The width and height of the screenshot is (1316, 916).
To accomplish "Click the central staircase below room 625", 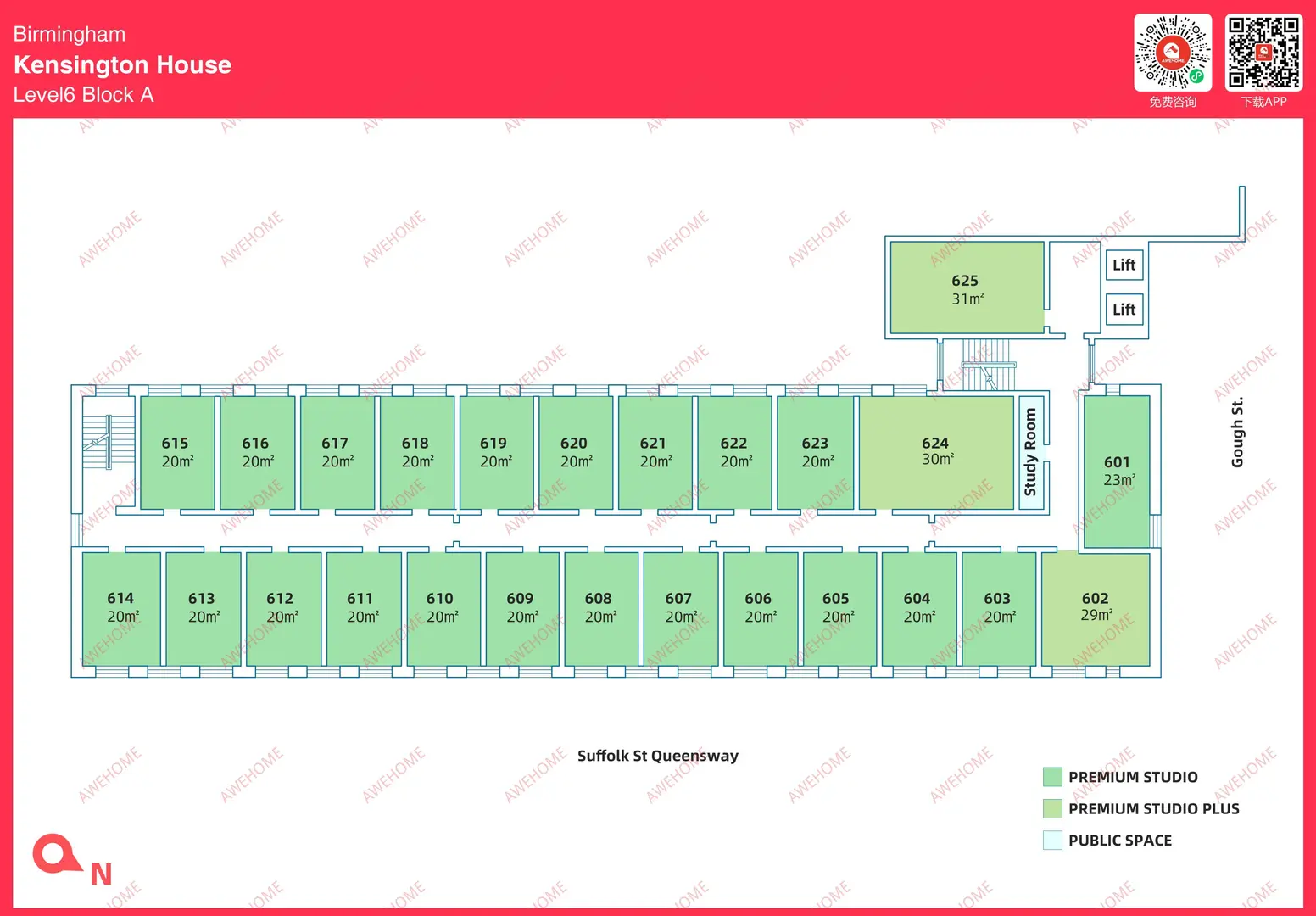I will [984, 365].
